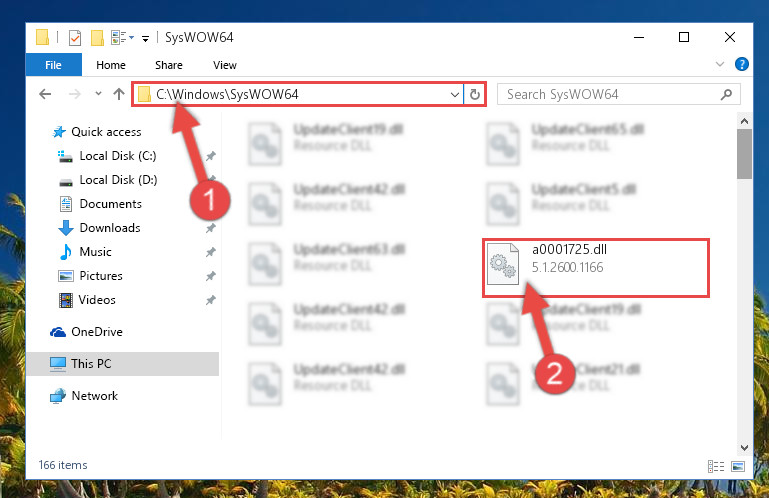
Task: Click the vertical scrollbar thumb
Action: [x=744, y=154]
